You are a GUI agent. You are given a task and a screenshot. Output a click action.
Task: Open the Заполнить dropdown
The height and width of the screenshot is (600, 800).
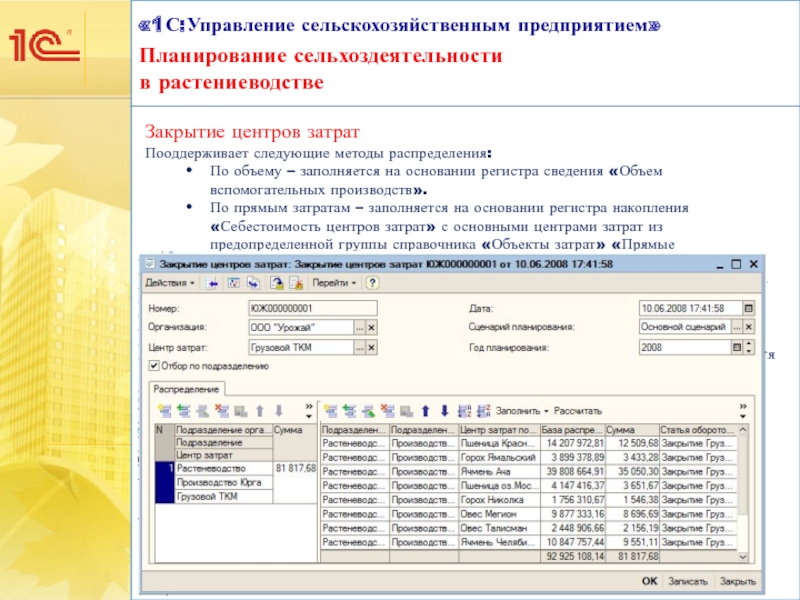pos(521,411)
